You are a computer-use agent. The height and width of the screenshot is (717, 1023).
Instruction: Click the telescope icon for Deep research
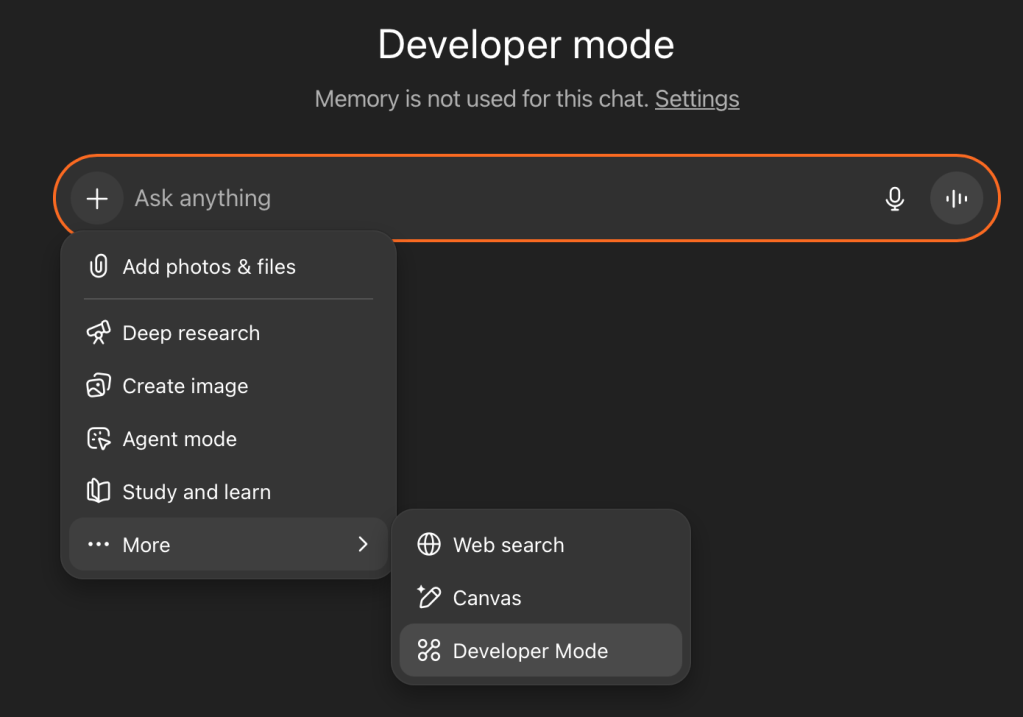click(98, 333)
